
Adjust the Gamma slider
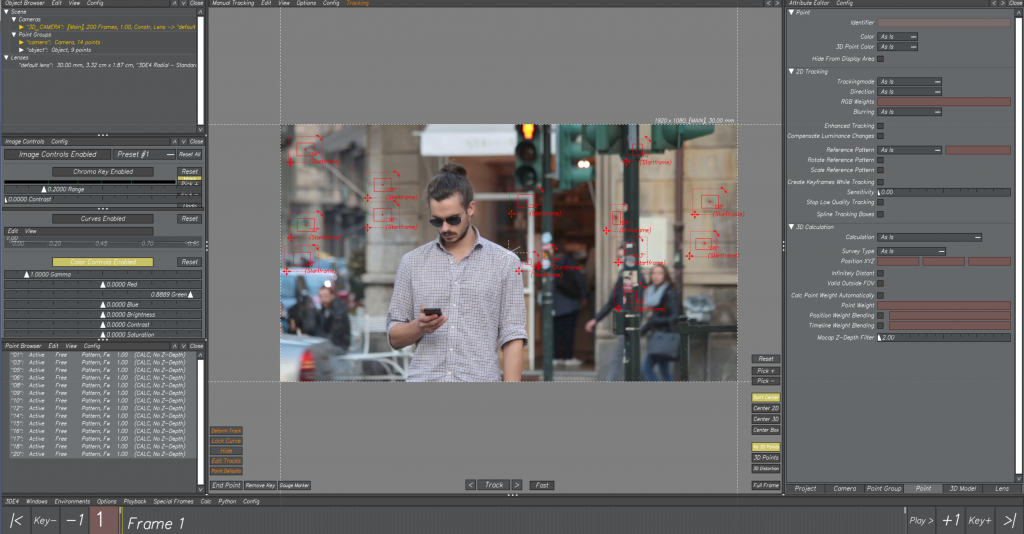coord(27,274)
